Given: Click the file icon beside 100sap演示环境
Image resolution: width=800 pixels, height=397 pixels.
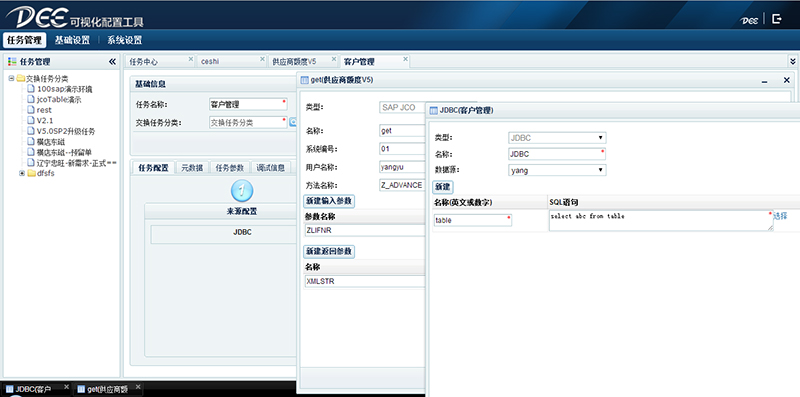Looking at the screenshot, I should 31,89.
